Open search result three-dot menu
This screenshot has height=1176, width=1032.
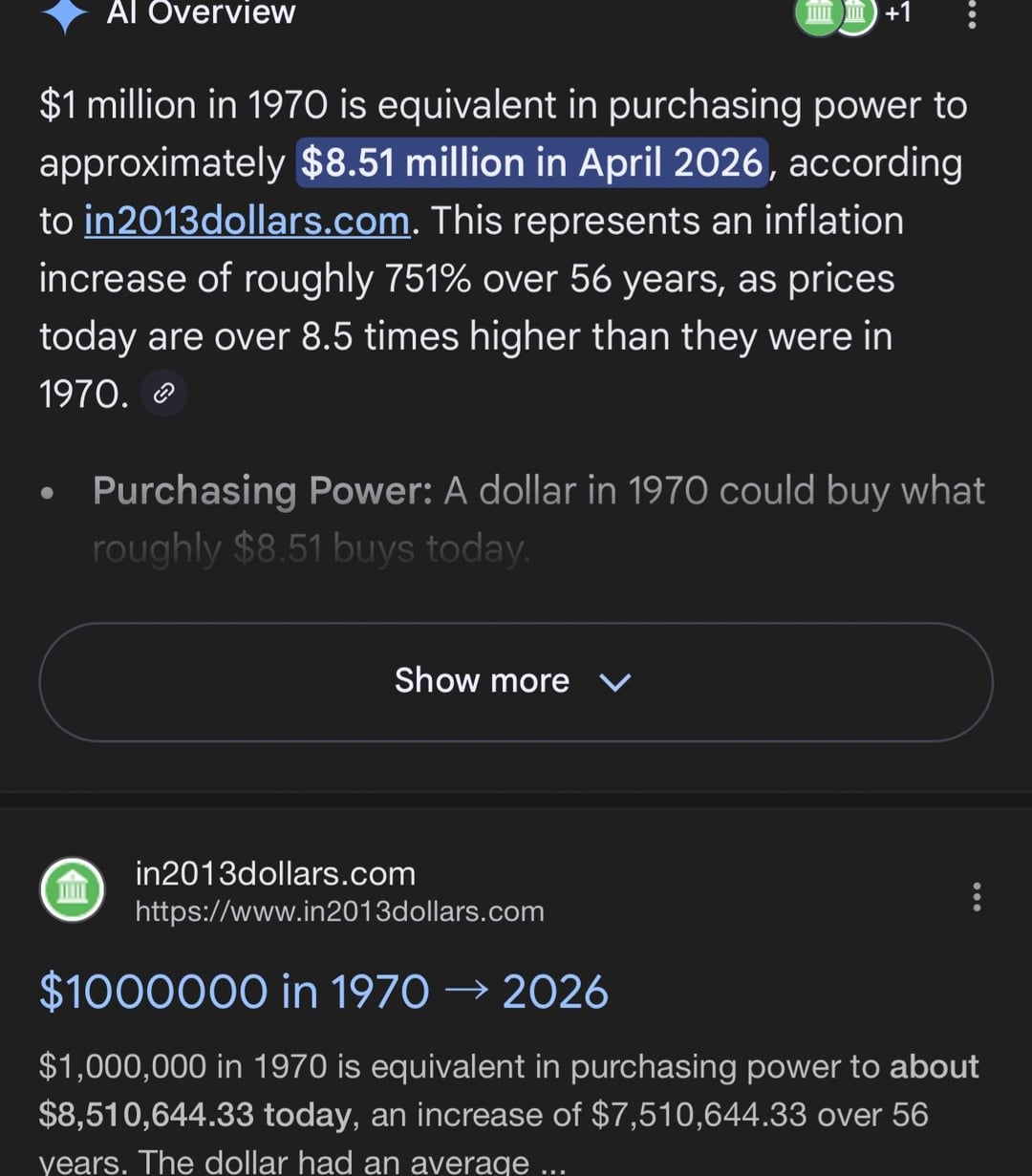[x=976, y=896]
